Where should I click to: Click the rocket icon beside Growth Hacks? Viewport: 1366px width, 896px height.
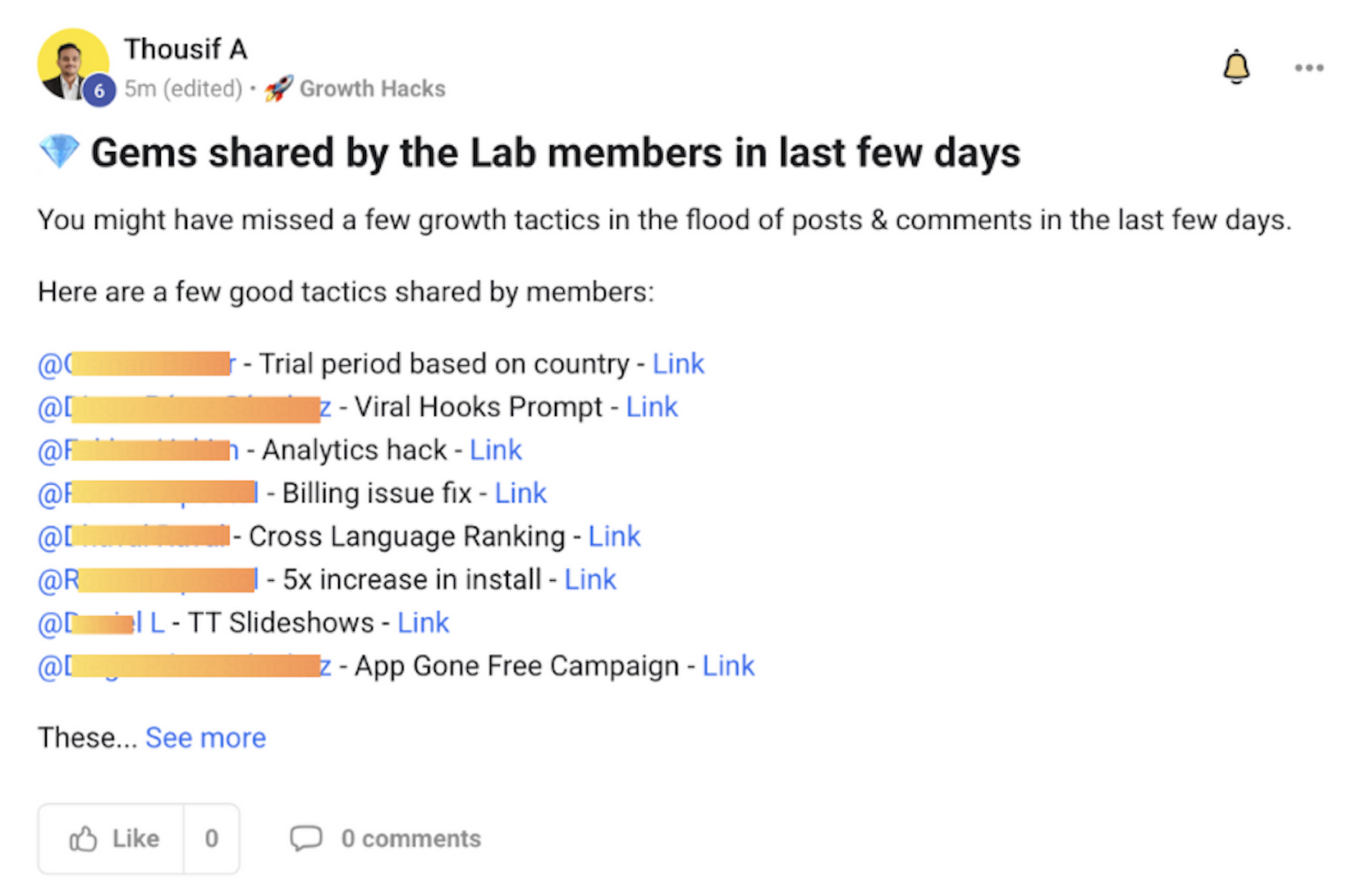point(277,88)
